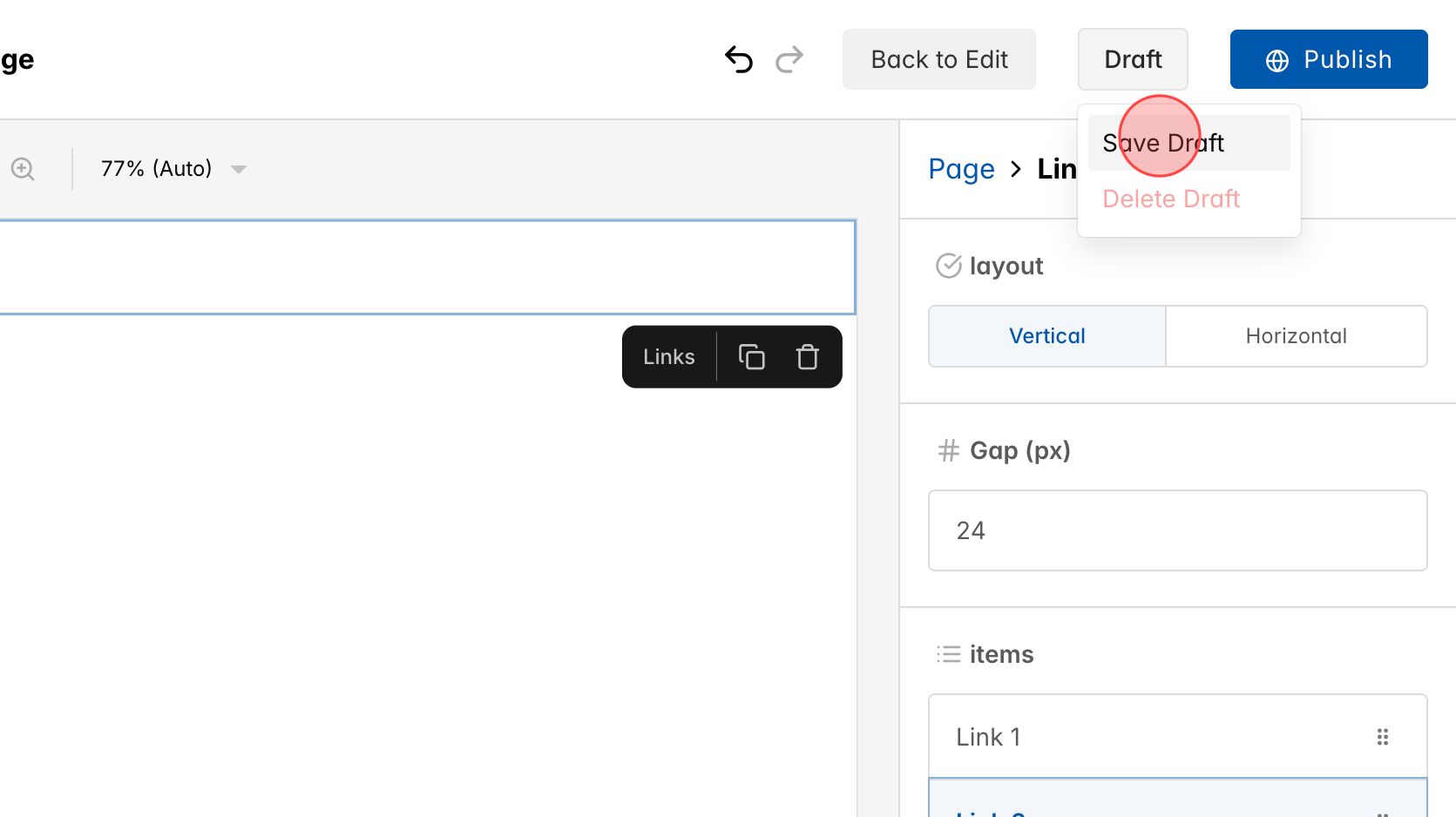This screenshot has height=817, width=1456.
Task: Open the 77% zoom level dropdown
Action: click(x=171, y=168)
